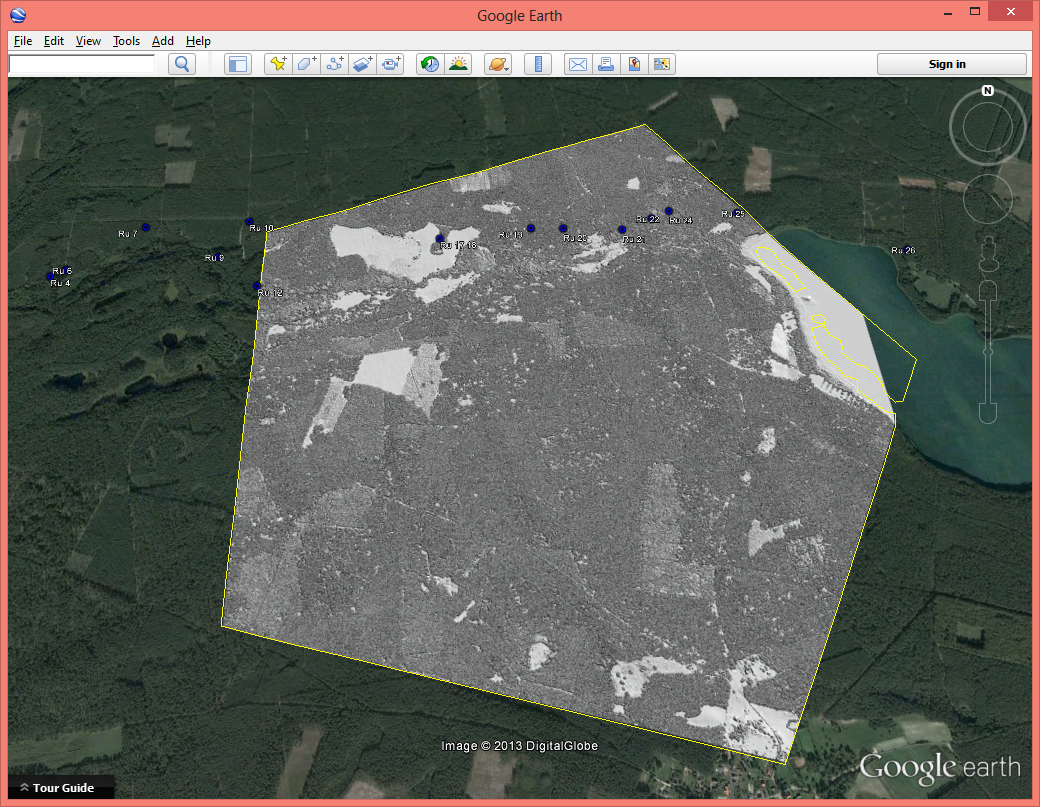
Task: Open the planet switcher dropdown
Action: coord(498,64)
